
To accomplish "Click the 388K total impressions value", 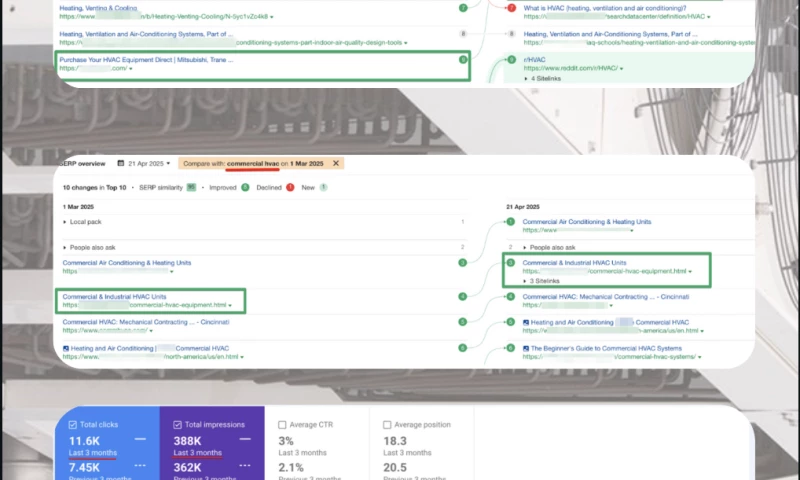I will (x=187, y=441).
